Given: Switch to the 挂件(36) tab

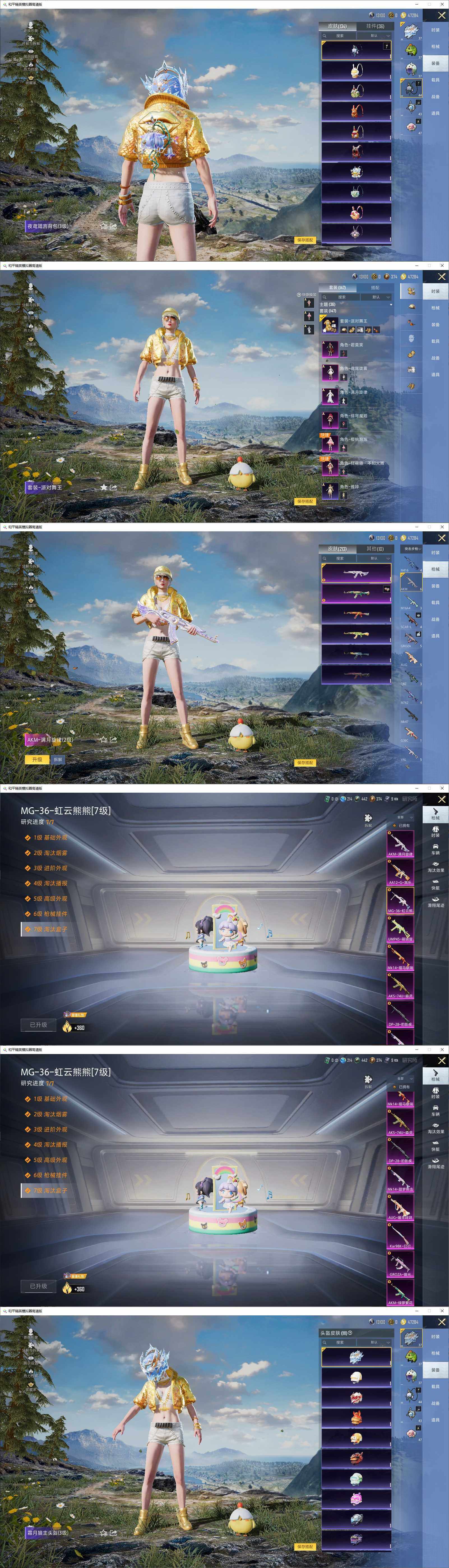Looking at the screenshot, I should point(375,26).
